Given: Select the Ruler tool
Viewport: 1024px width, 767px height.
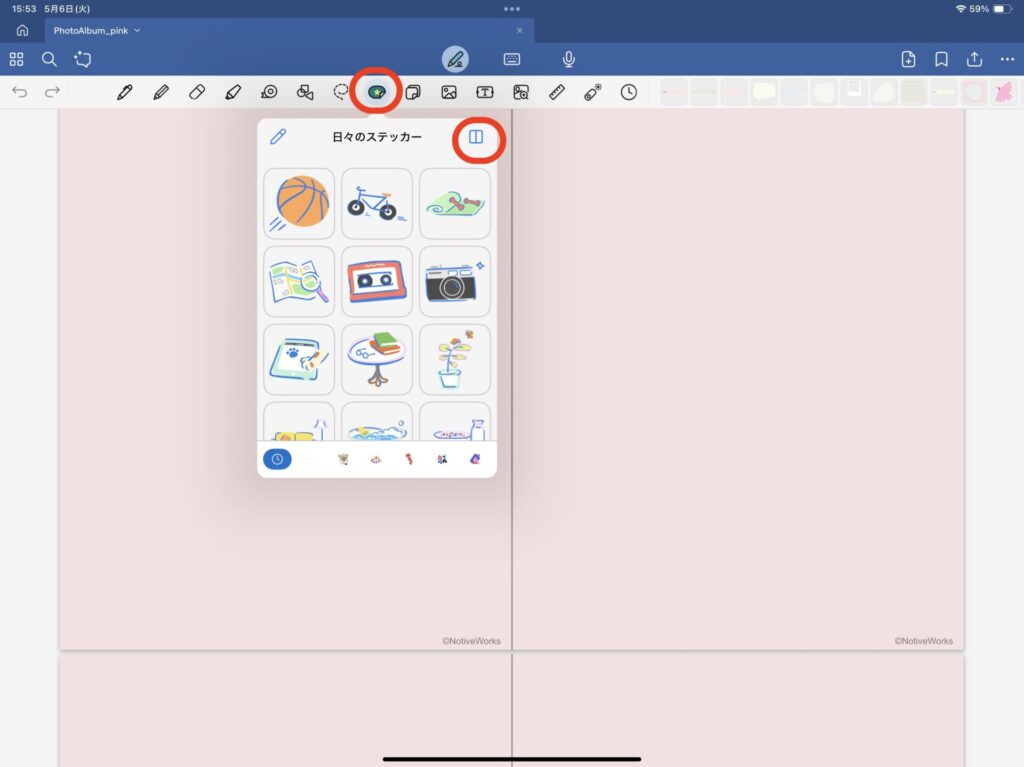Looking at the screenshot, I should [556, 92].
